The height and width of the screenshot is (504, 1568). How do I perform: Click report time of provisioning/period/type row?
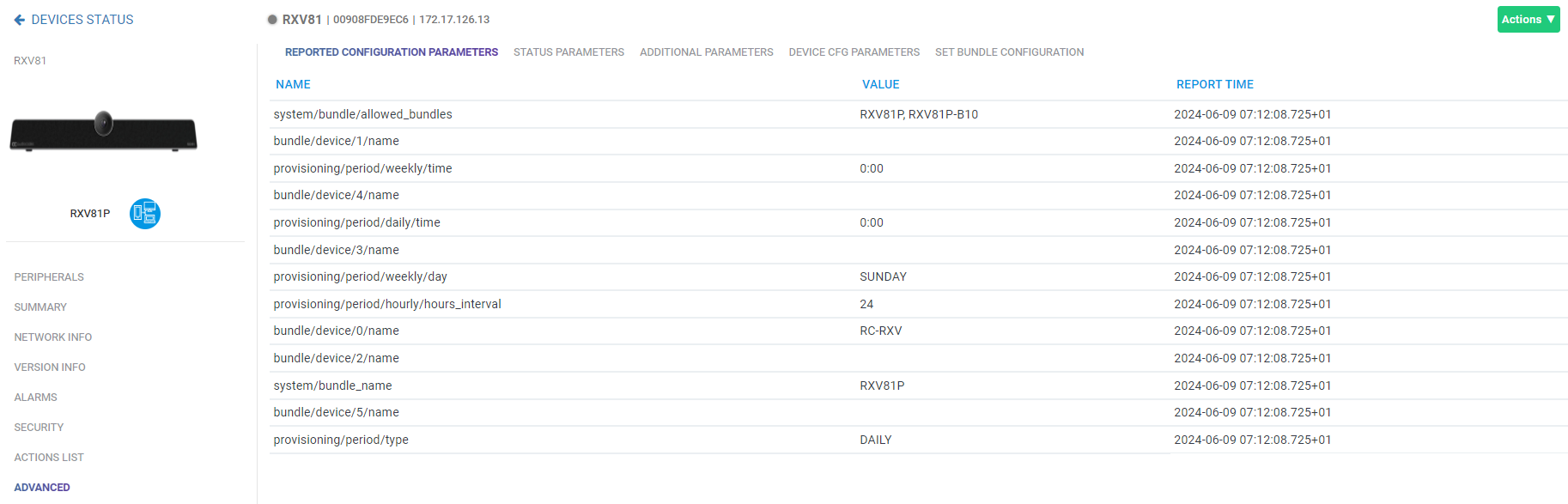click(1253, 440)
